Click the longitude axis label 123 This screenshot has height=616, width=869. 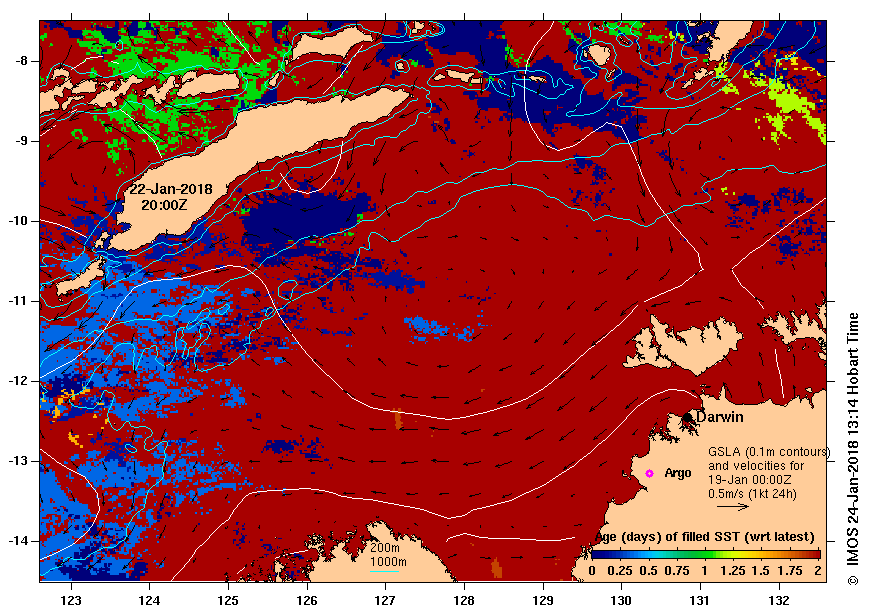pyautogui.click(x=71, y=600)
